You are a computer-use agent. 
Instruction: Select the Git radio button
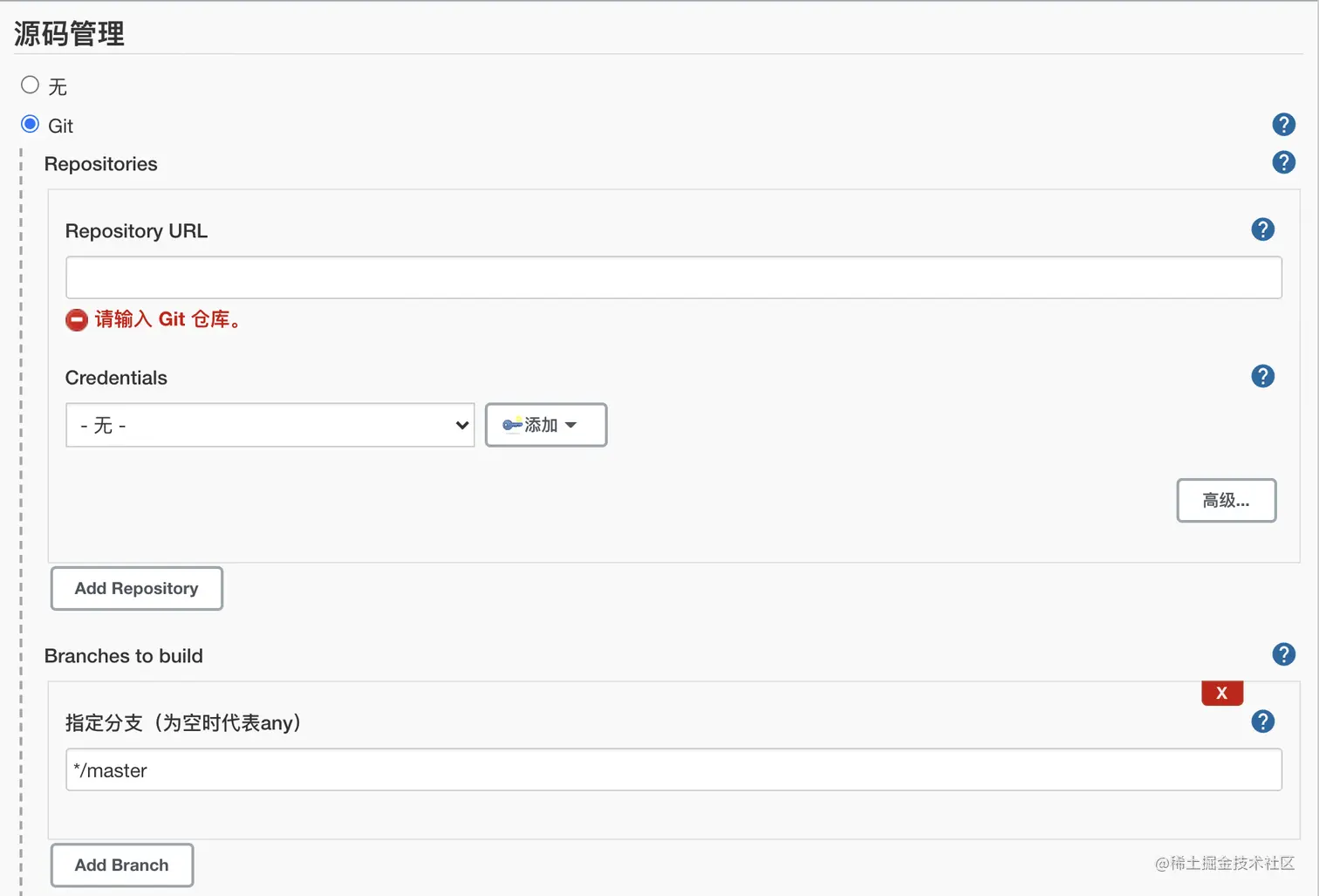29,124
